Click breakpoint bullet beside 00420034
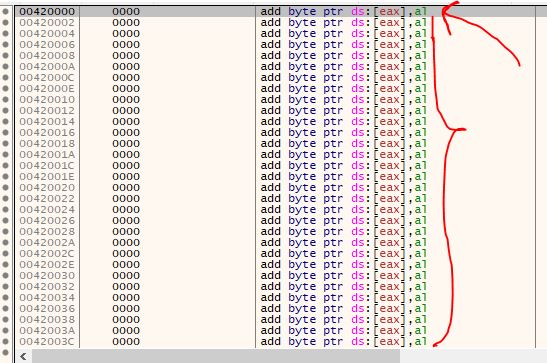547x363 pixels. click(x=5, y=297)
